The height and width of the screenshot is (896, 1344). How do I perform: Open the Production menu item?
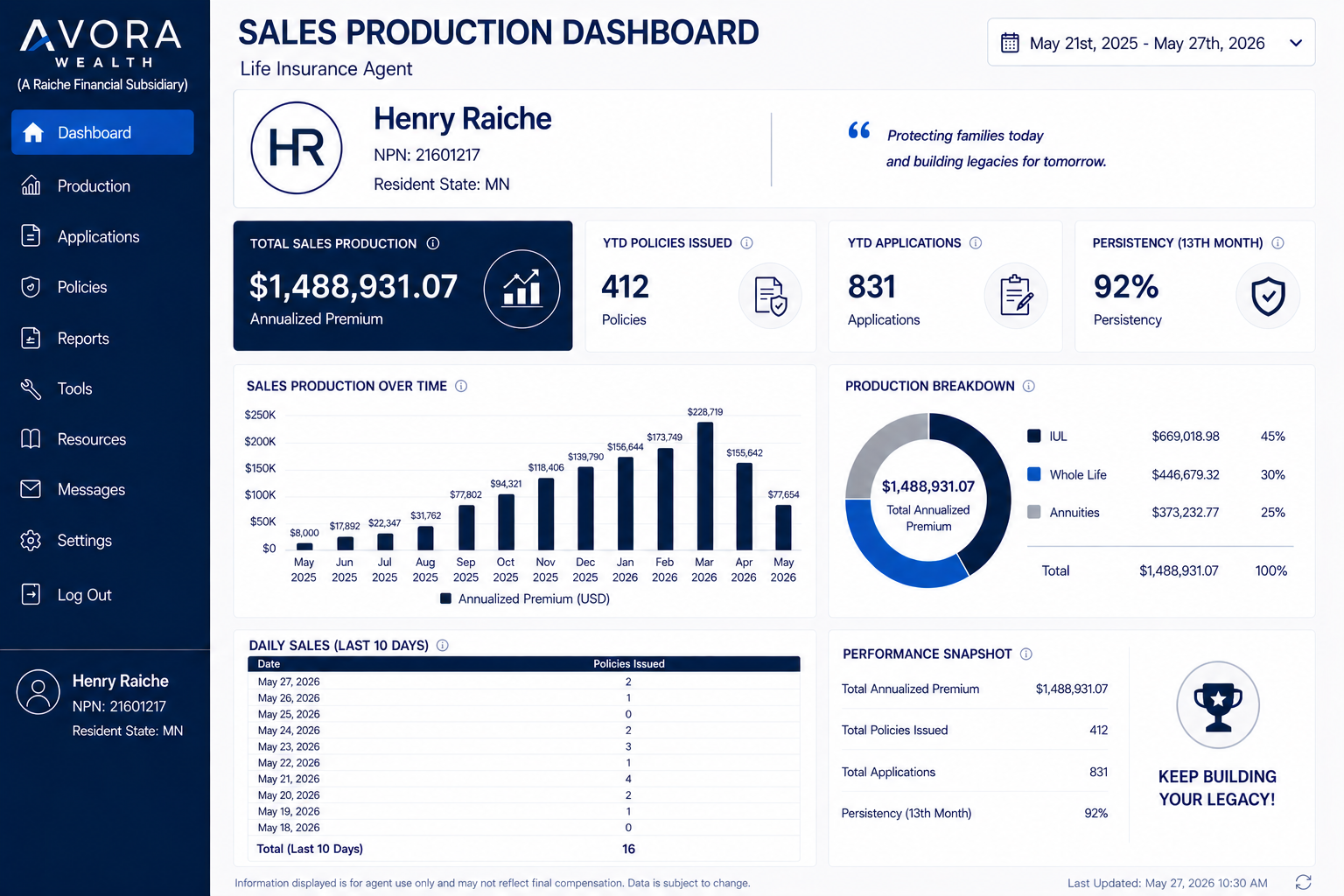pos(94,185)
